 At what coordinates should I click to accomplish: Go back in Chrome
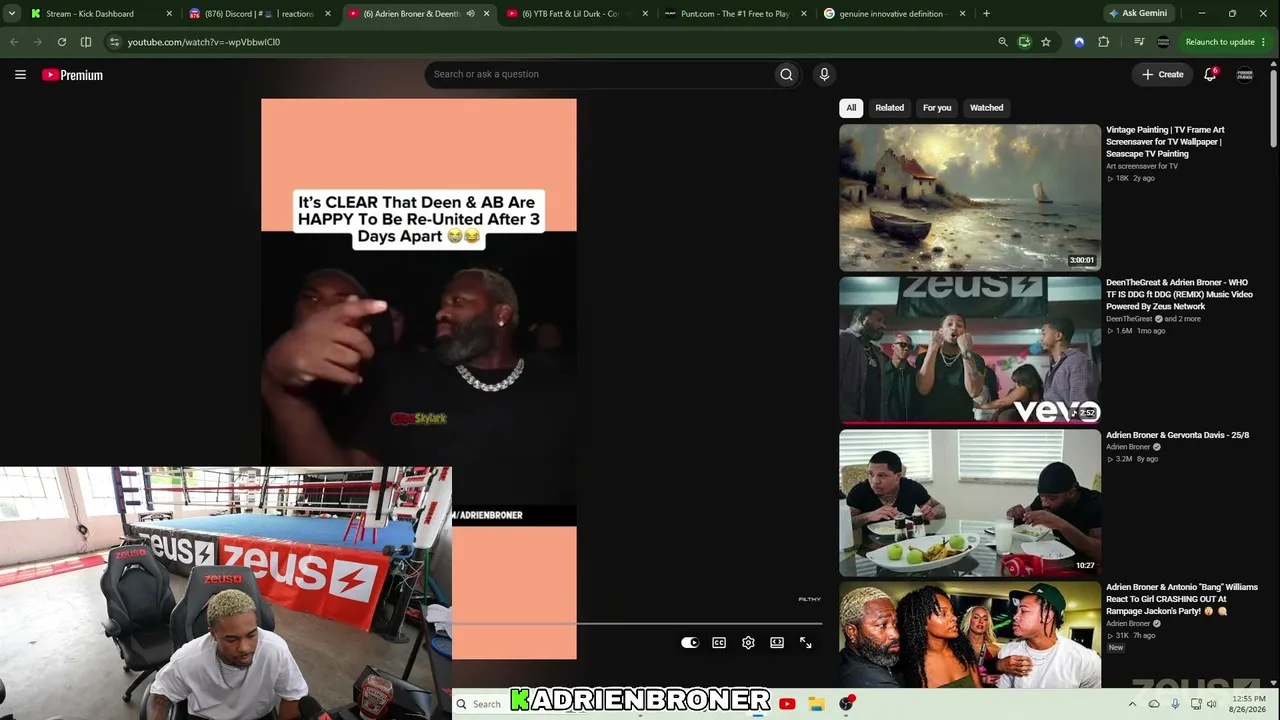point(14,42)
